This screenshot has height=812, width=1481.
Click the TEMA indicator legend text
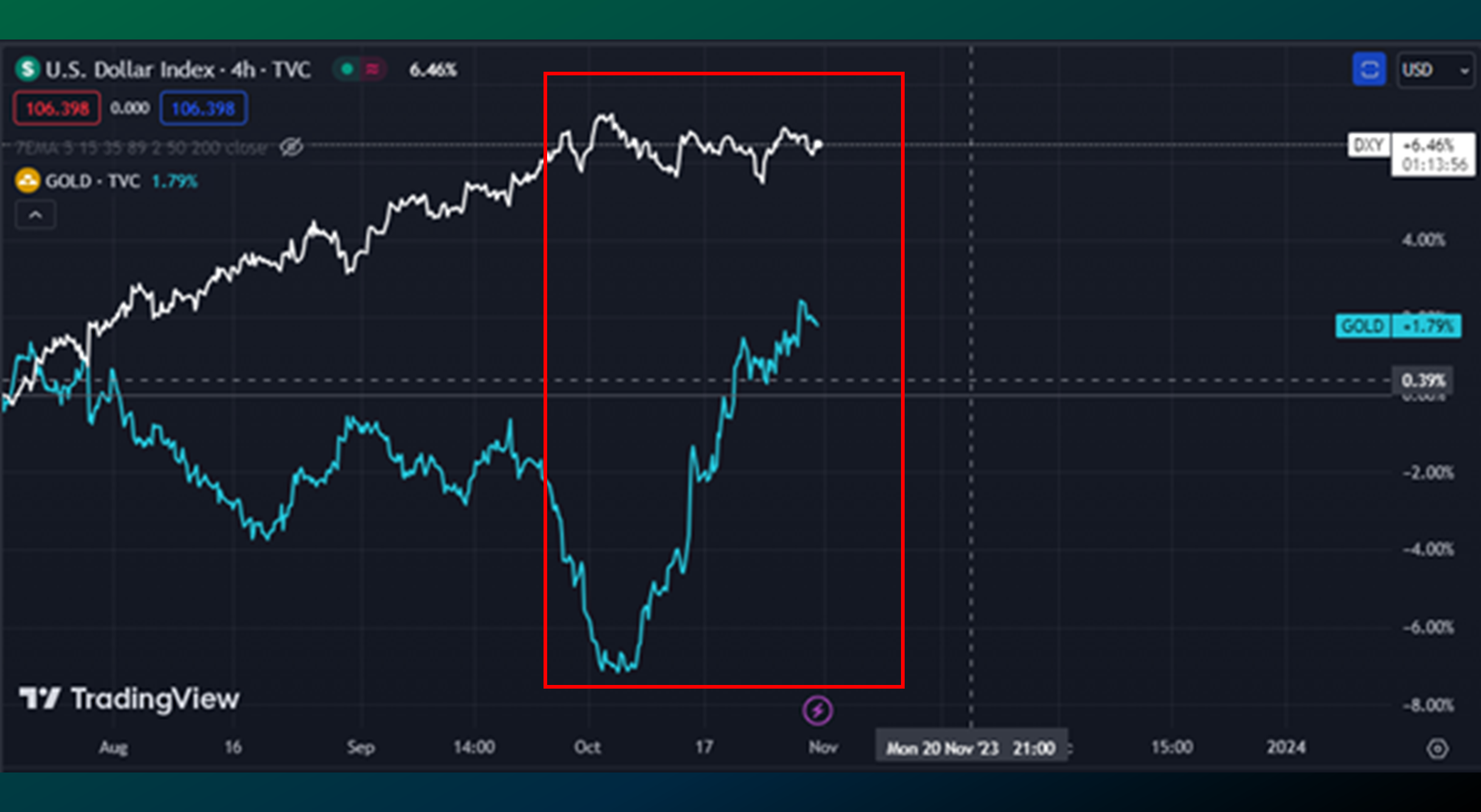pyautogui.click(x=141, y=148)
